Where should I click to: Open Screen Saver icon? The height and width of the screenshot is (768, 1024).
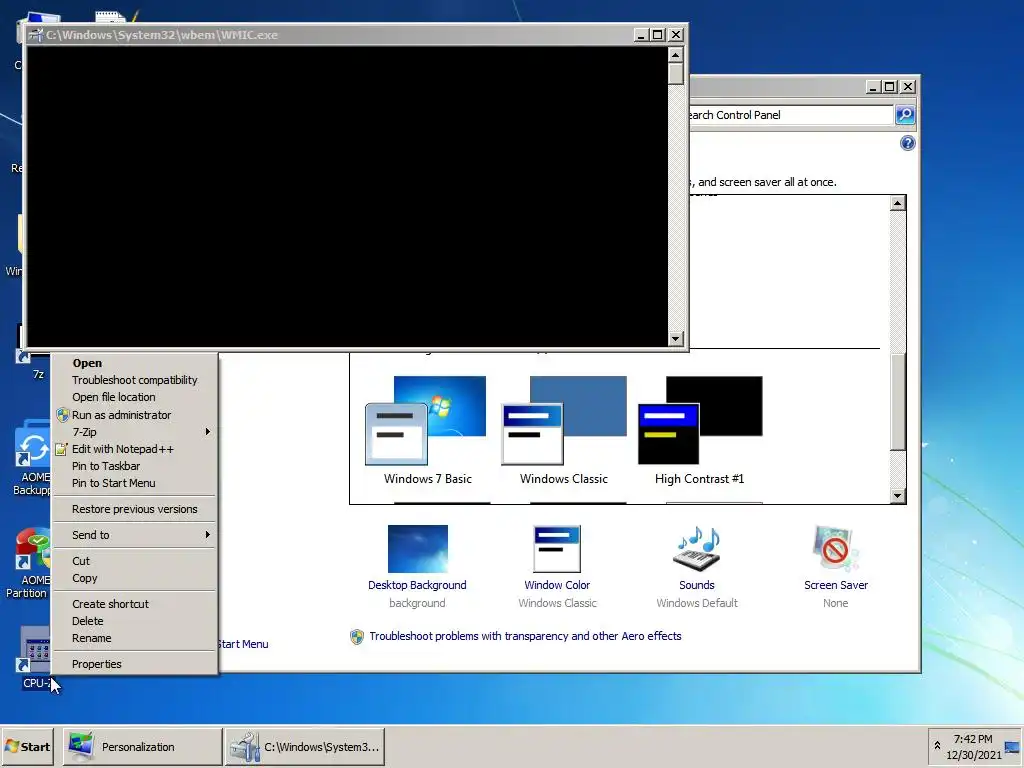click(835, 549)
